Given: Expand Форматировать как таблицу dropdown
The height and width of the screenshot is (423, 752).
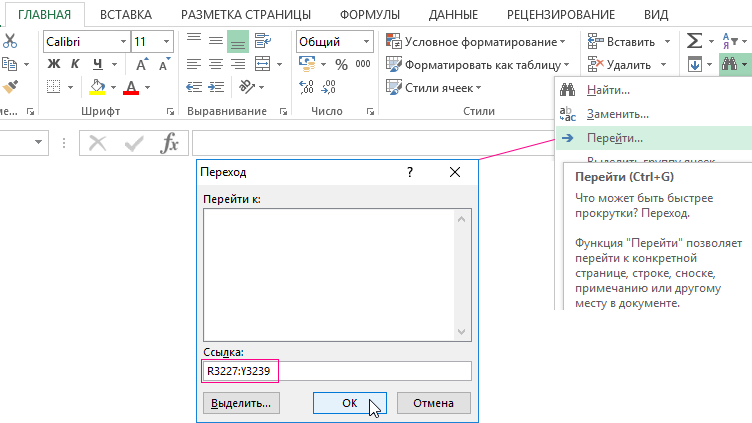Looking at the screenshot, I should 566,65.
